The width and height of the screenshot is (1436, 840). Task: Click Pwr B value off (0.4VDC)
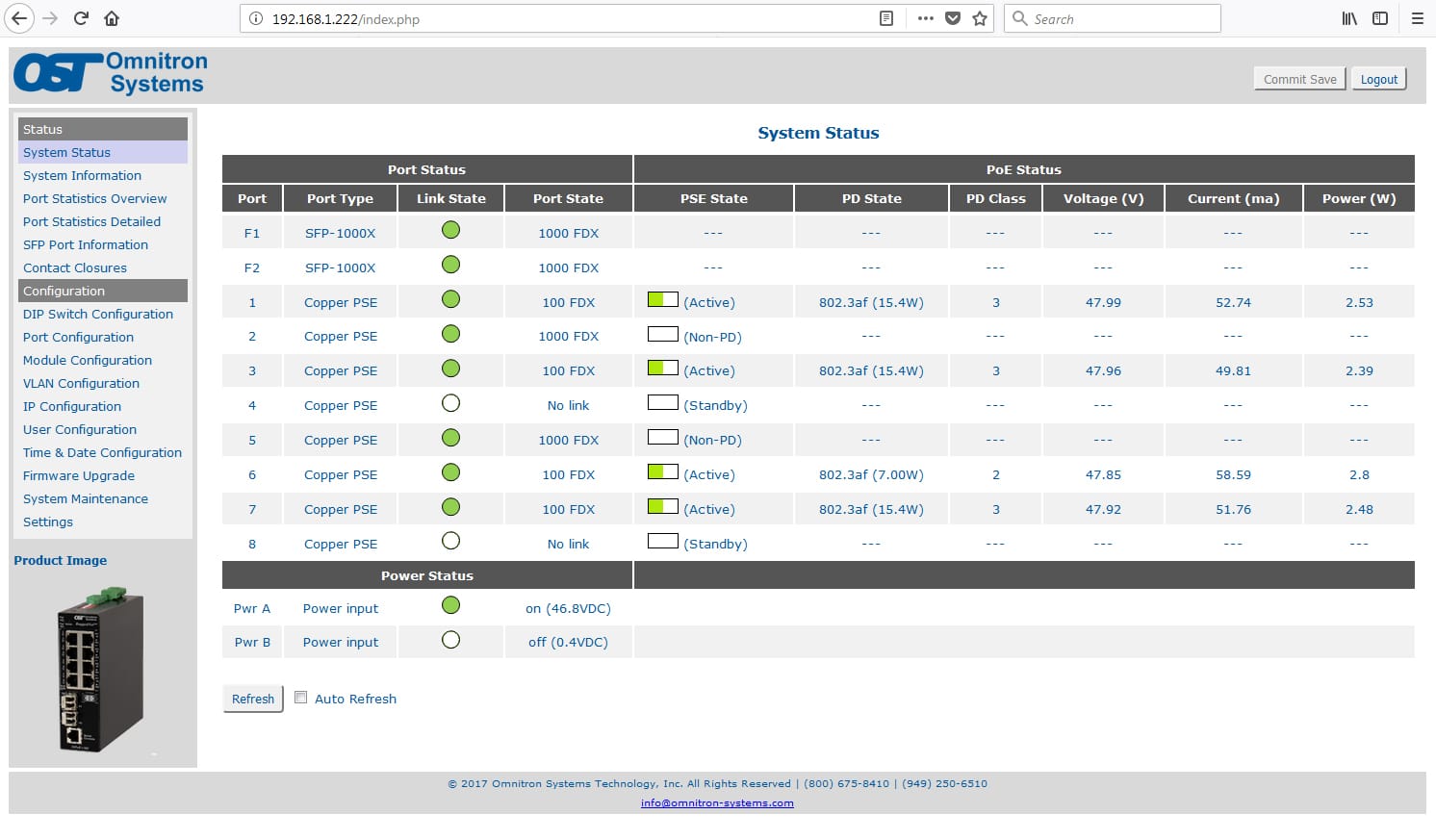[568, 642]
